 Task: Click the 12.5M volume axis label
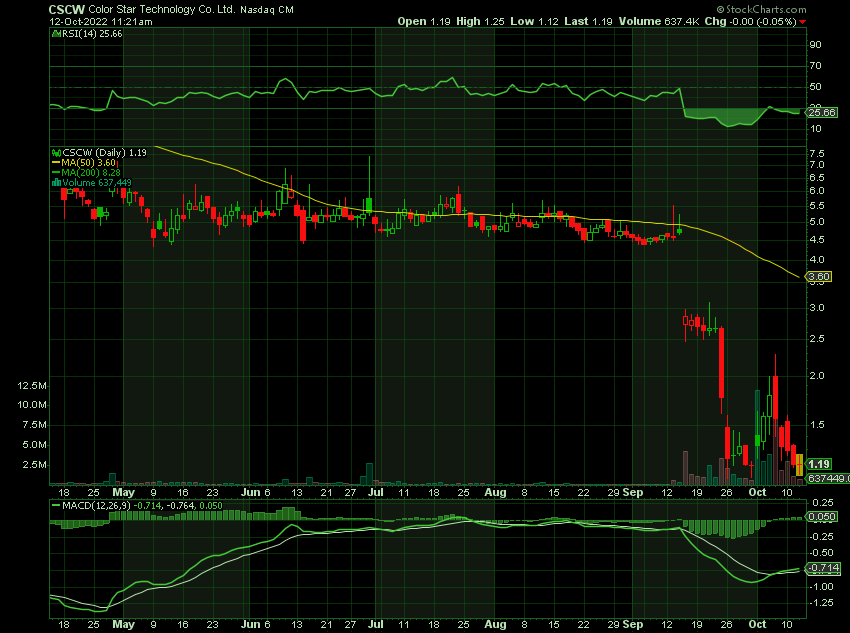coord(32,386)
